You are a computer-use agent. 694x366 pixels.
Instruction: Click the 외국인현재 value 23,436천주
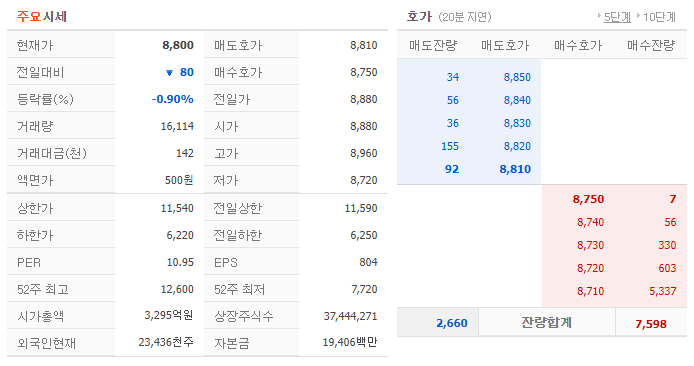click(166, 342)
